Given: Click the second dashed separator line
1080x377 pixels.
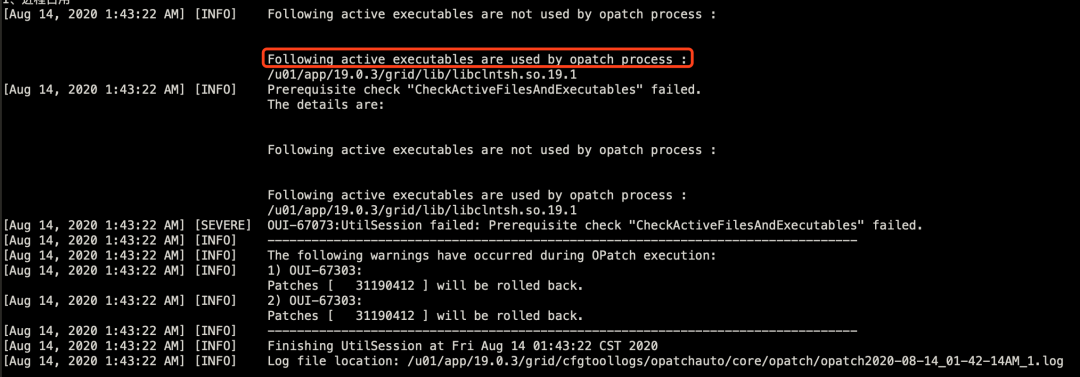Looking at the screenshot, I should [x=562, y=332].
